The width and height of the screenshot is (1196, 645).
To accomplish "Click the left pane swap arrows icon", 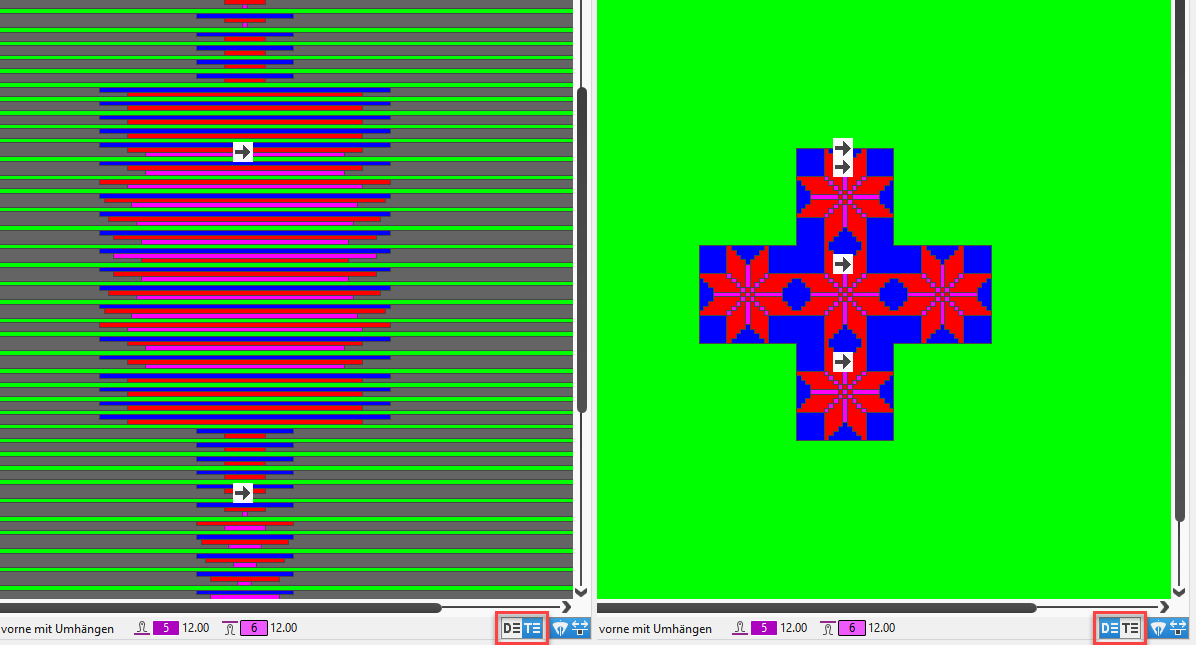I will click(x=580, y=628).
